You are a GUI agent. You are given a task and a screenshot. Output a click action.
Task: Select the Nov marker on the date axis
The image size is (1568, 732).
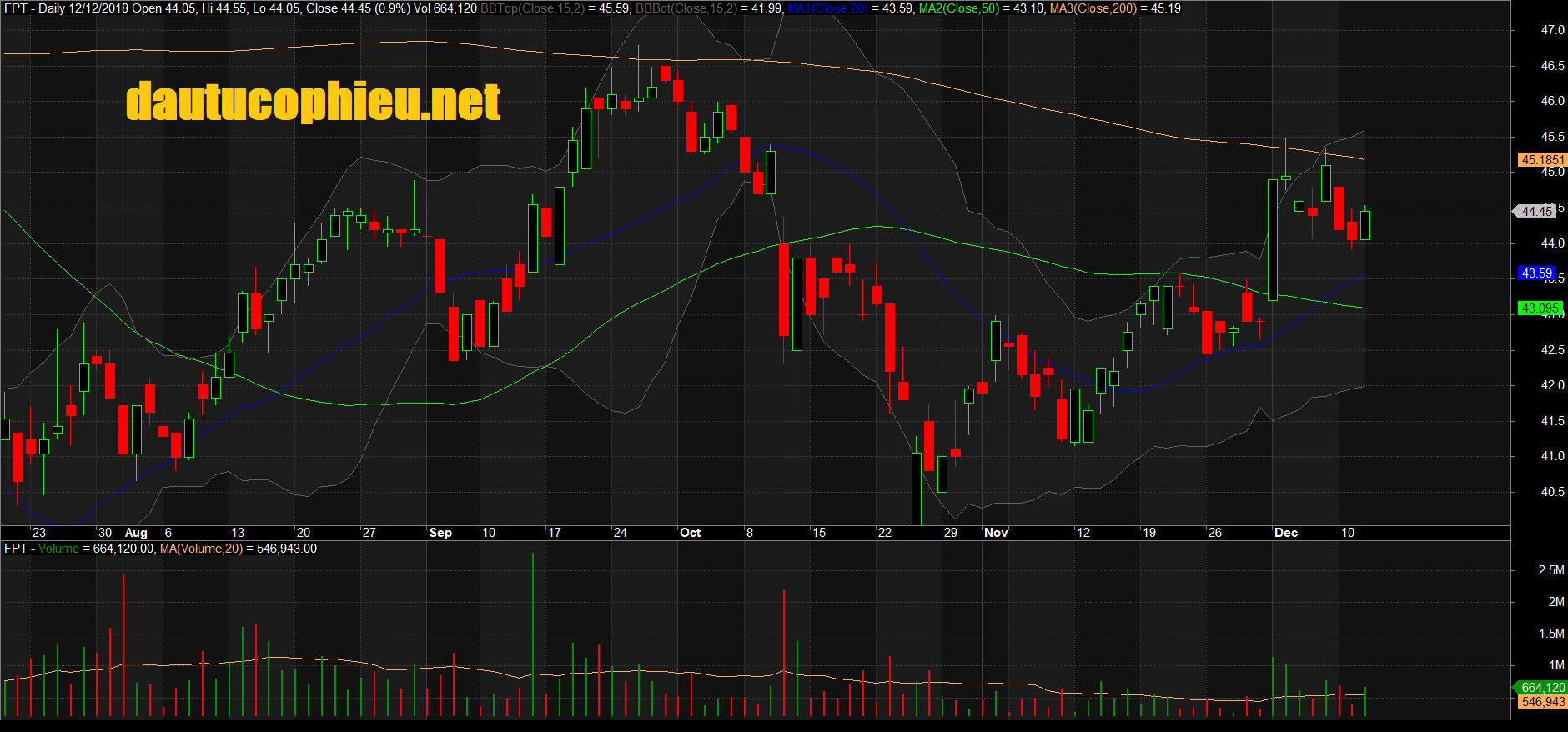point(996,533)
